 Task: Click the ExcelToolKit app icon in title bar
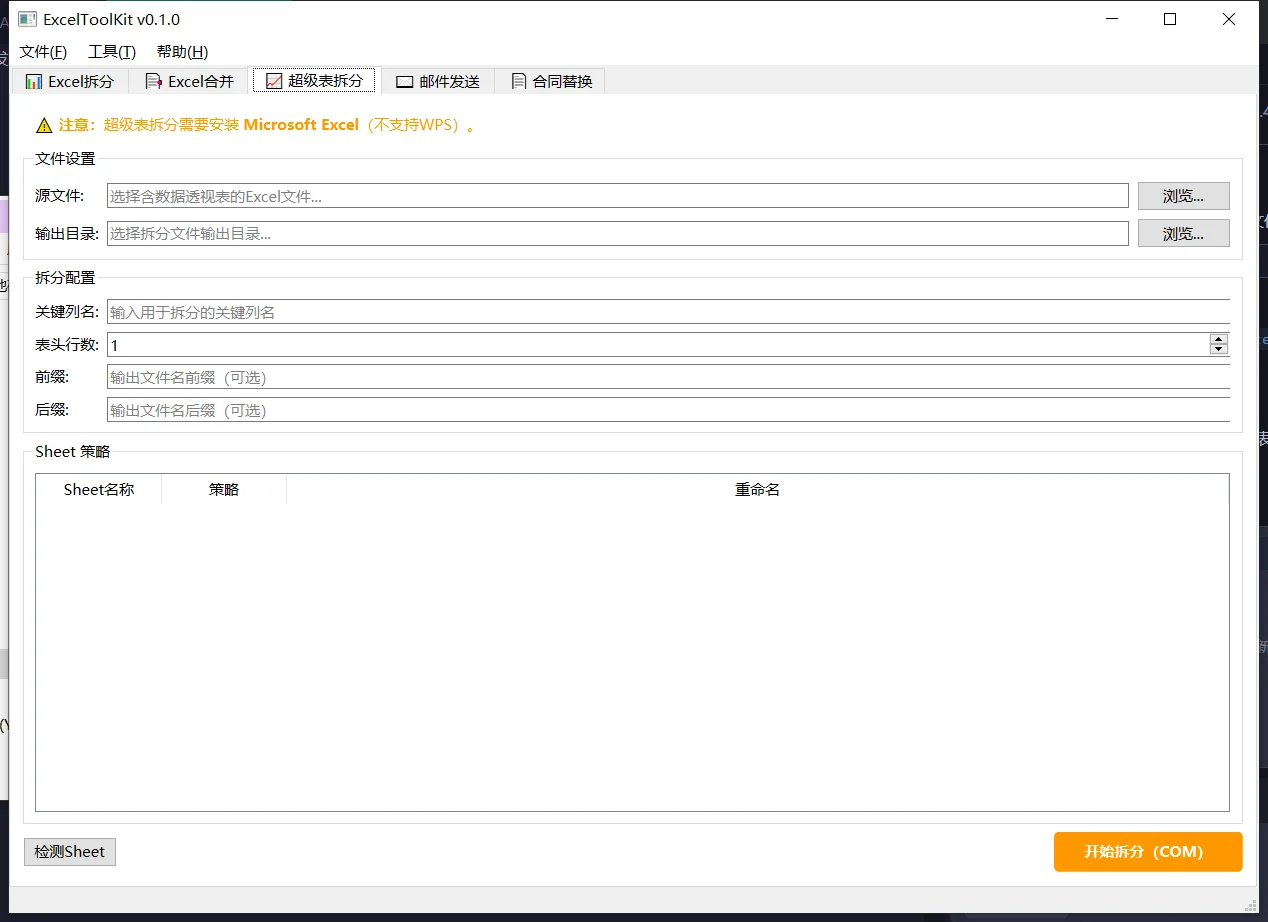(27, 19)
